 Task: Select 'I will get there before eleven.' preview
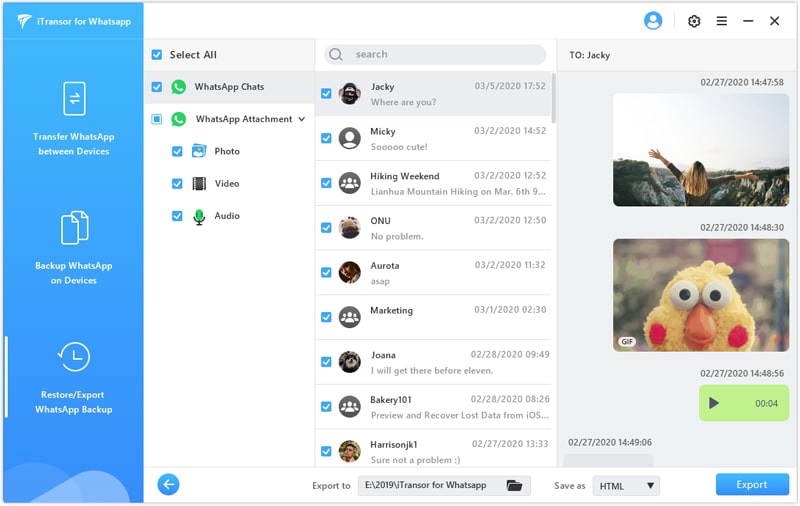click(432, 371)
